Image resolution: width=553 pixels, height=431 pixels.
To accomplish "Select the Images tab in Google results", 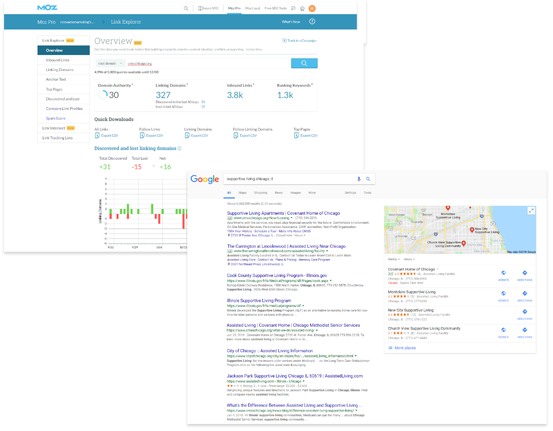I will click(296, 193).
